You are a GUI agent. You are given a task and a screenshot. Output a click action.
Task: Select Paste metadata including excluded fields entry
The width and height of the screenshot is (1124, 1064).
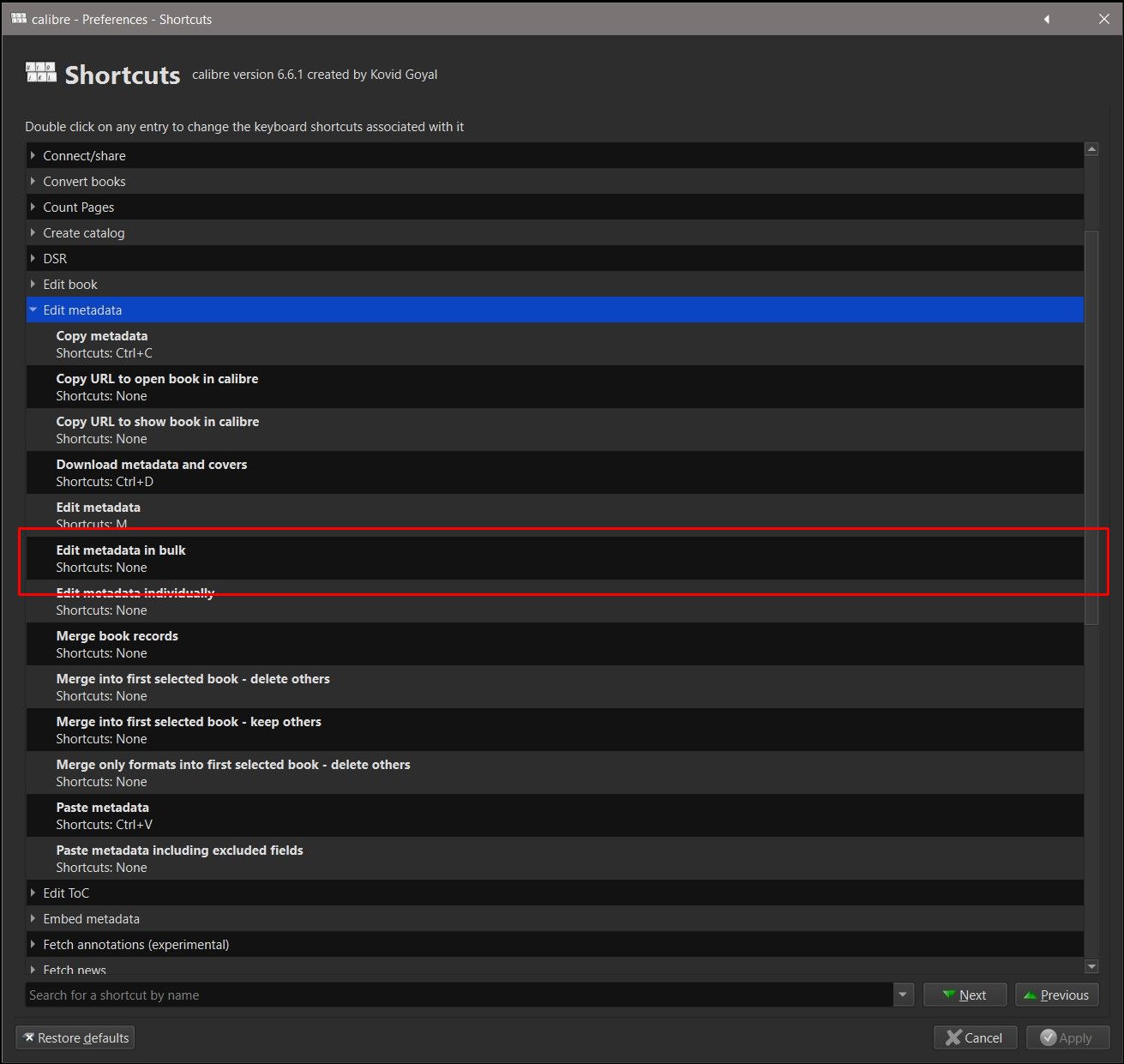click(555, 858)
